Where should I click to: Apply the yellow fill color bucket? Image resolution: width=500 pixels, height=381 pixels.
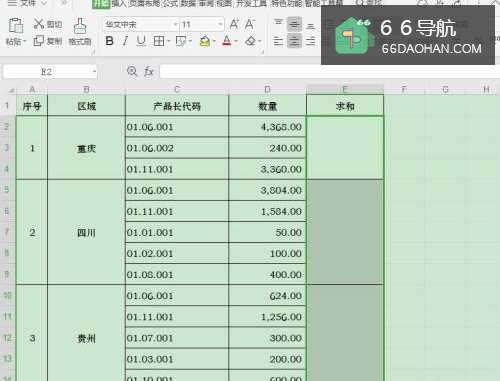pos(205,41)
